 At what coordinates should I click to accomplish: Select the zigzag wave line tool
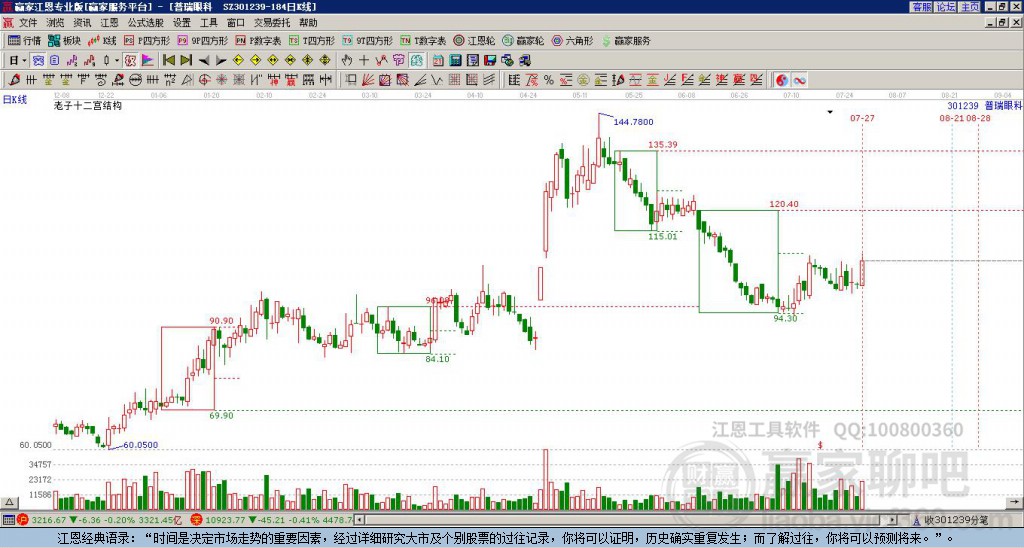click(x=437, y=80)
